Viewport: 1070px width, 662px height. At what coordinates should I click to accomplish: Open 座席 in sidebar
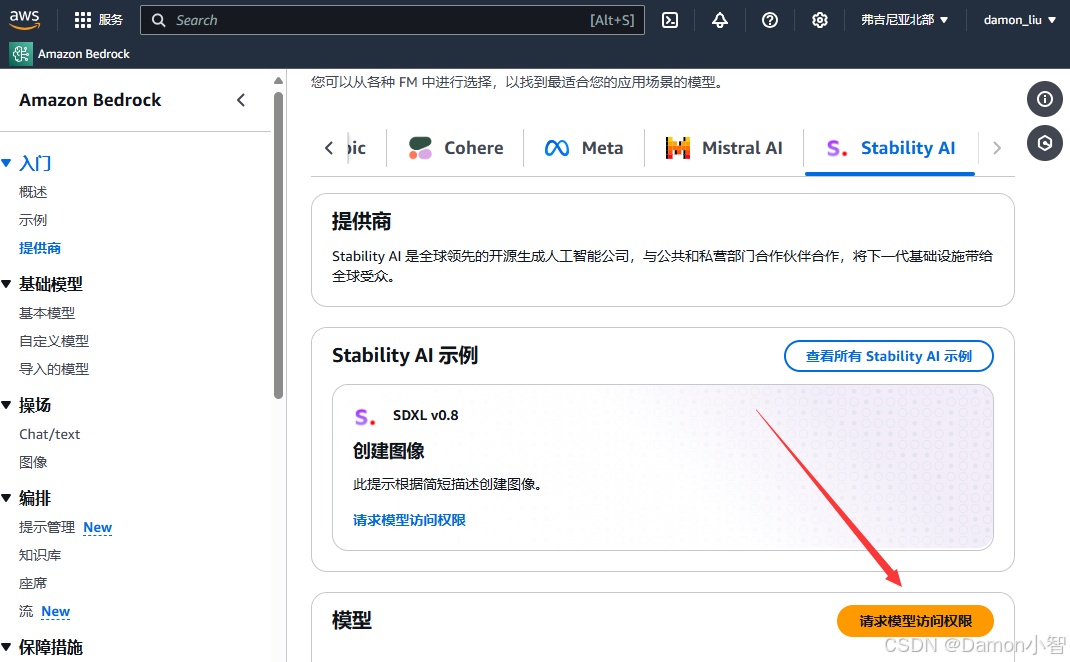click(x=33, y=584)
